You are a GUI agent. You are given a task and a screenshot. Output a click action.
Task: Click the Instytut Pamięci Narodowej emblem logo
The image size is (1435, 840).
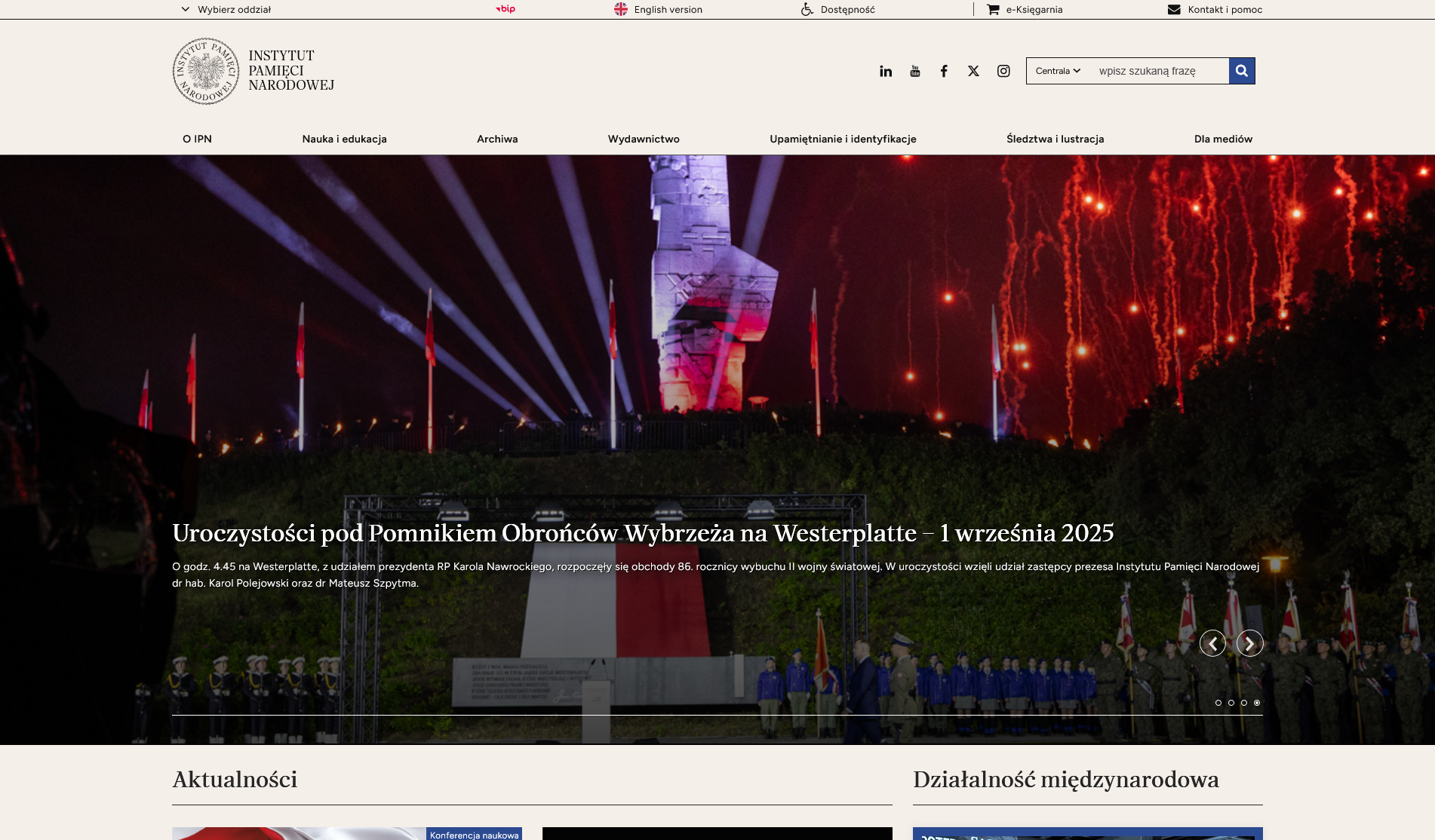tap(205, 71)
